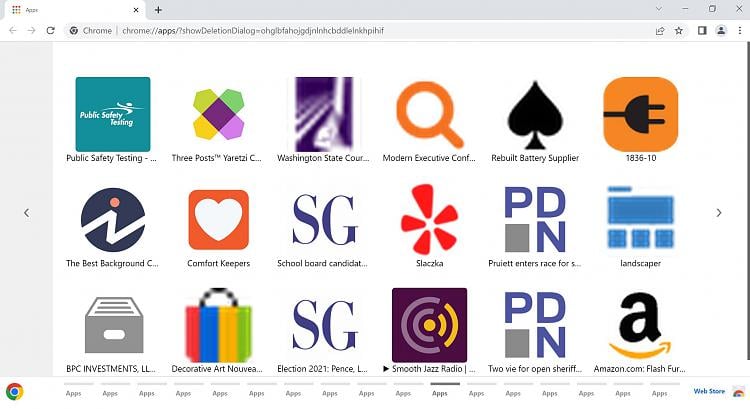The width and height of the screenshot is (750, 409).
Task: Open Slaczka red burst icon
Action: point(430,219)
